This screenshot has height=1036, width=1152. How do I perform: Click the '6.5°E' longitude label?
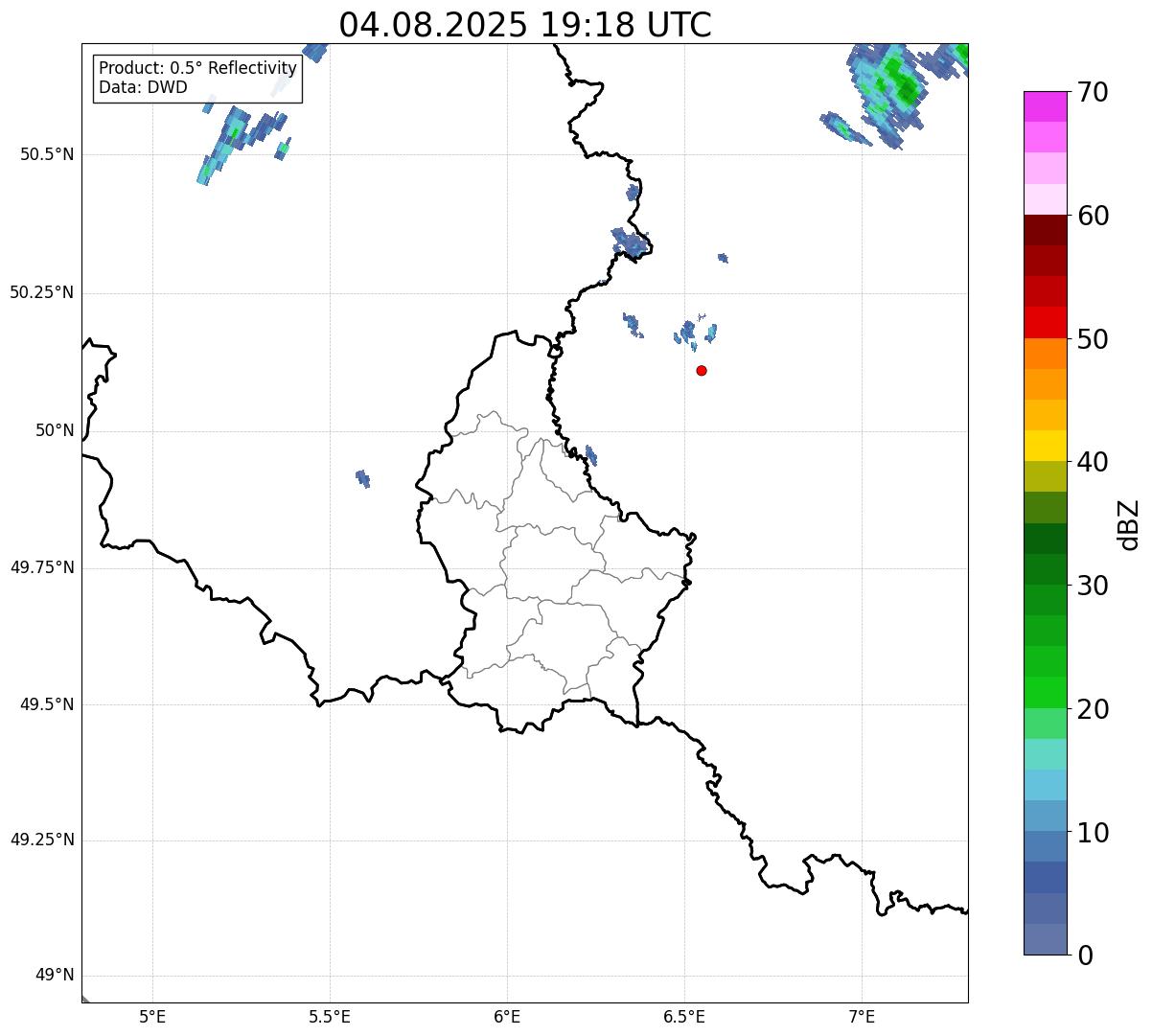point(684,1016)
